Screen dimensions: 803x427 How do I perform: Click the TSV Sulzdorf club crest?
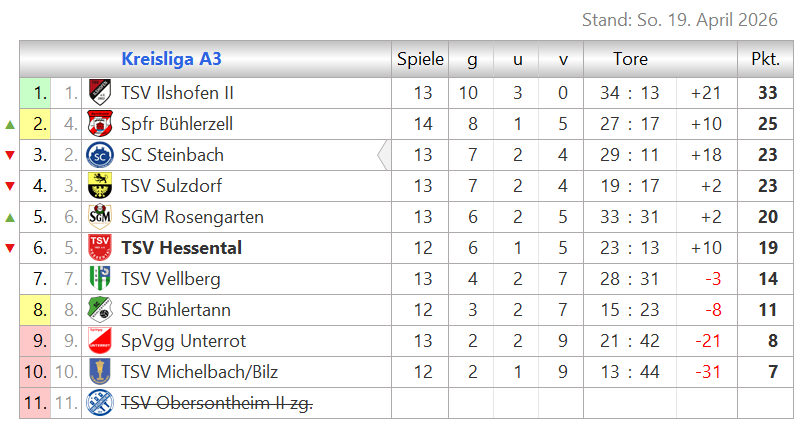coord(98,186)
